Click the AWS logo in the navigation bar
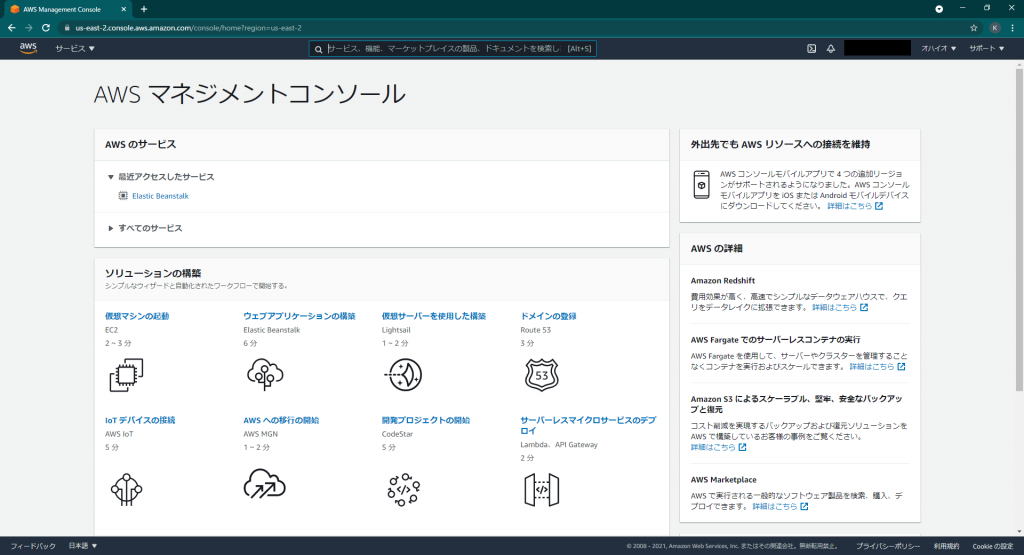The width and height of the screenshot is (1024, 555). 28,48
